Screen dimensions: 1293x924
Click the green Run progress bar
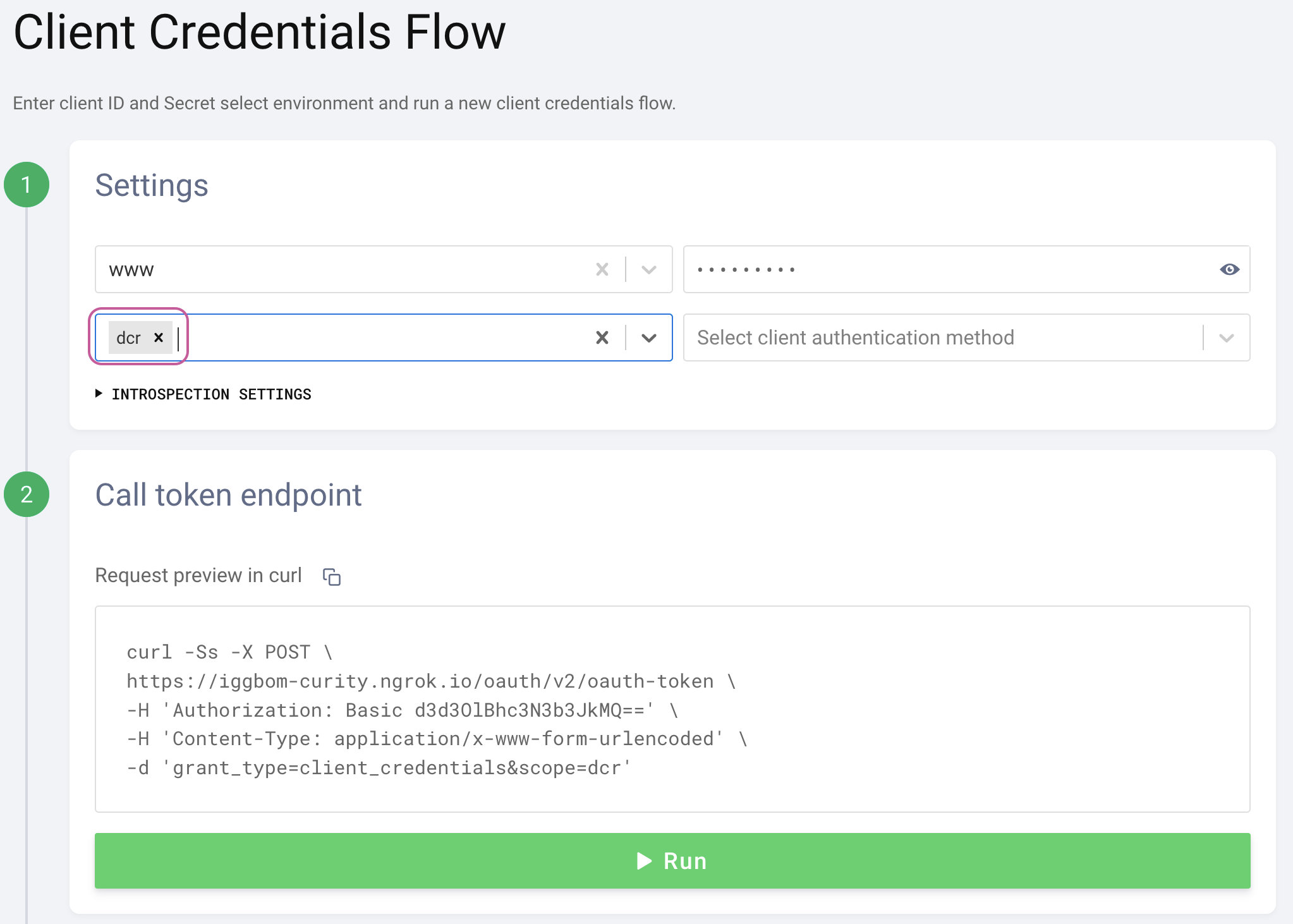pyautogui.click(x=672, y=860)
